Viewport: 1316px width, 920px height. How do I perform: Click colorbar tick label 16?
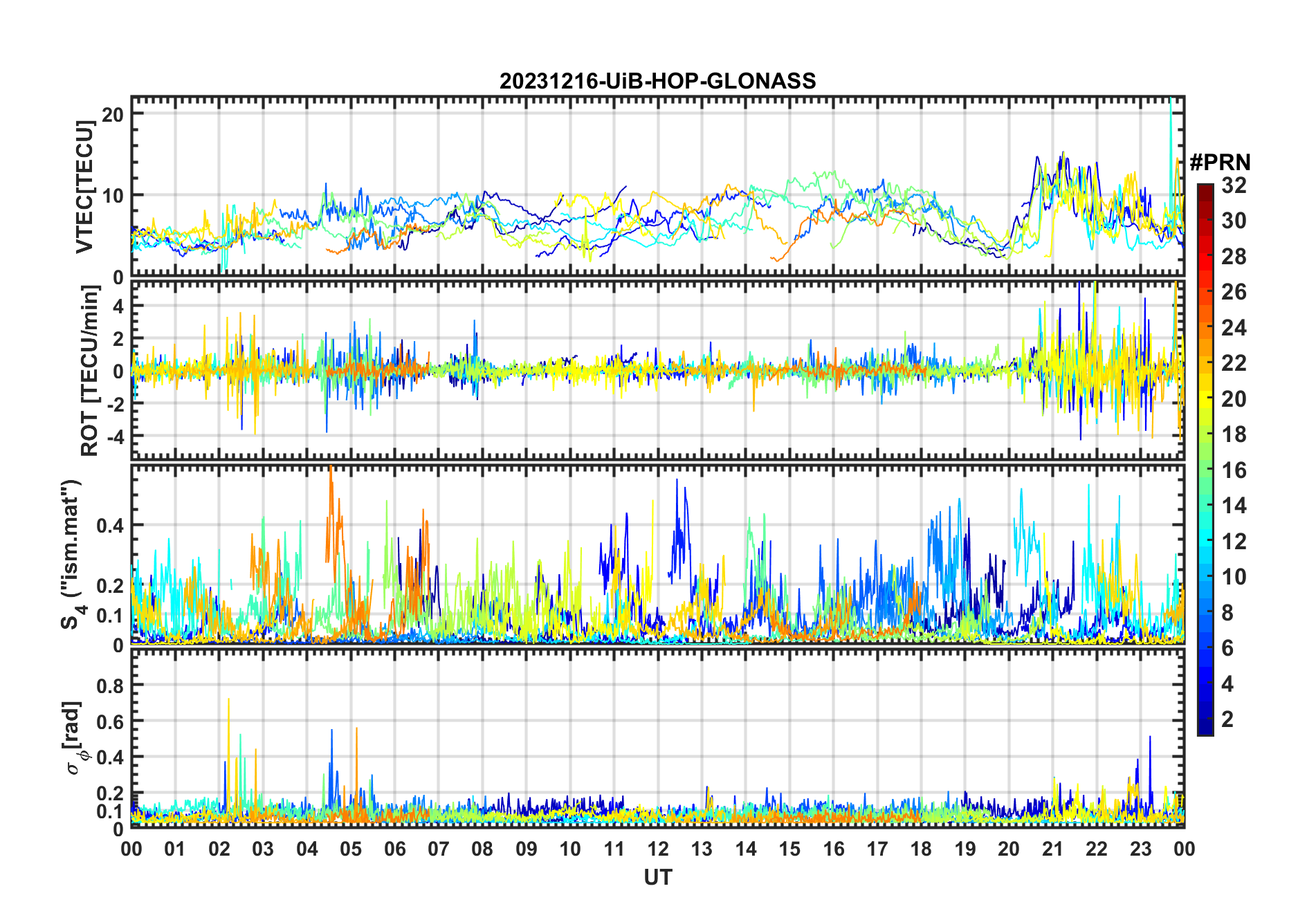(x=1234, y=471)
